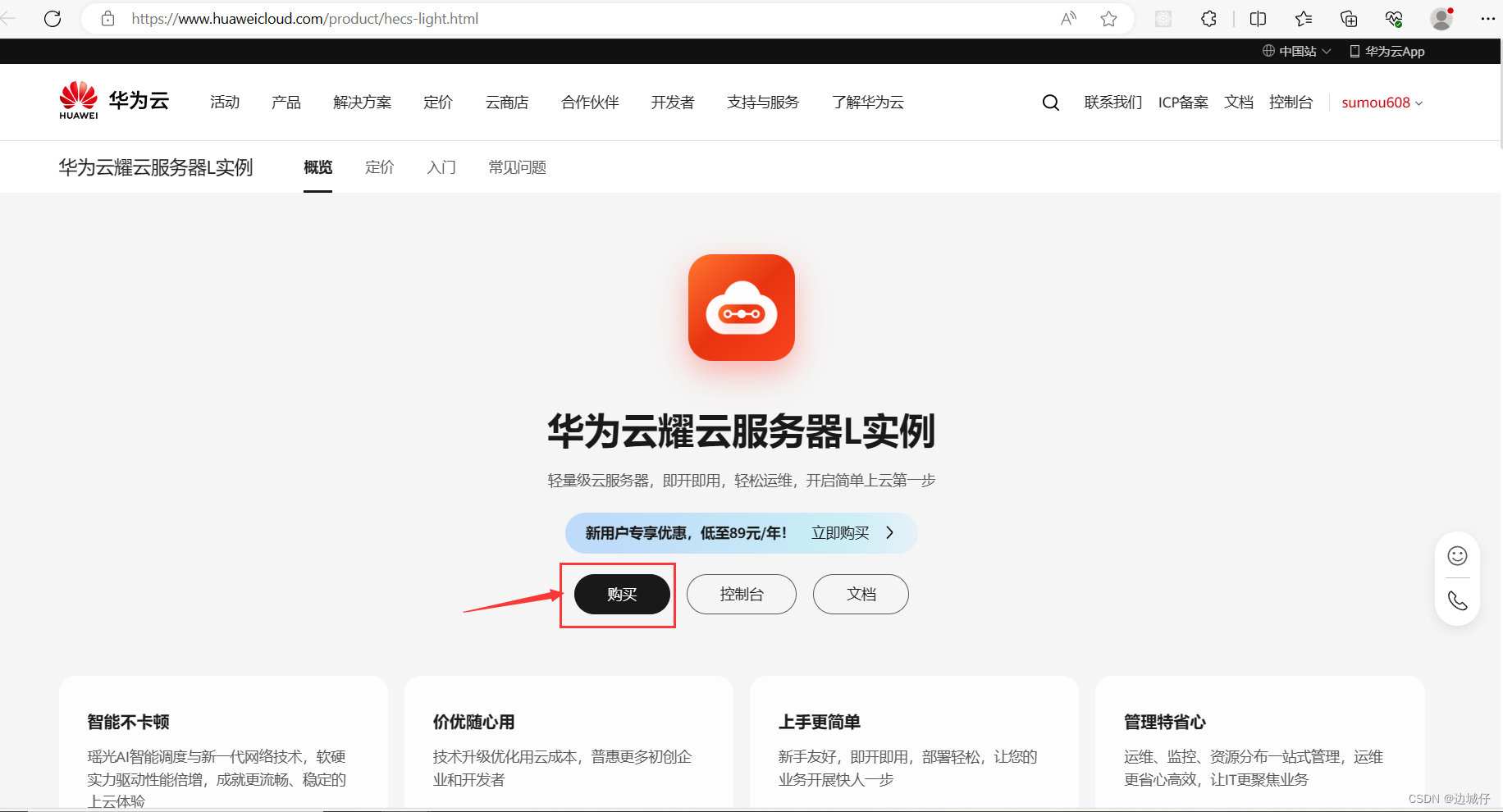Open 文档 in the top navigation
Screen dimensions: 1503x812
click(1239, 103)
